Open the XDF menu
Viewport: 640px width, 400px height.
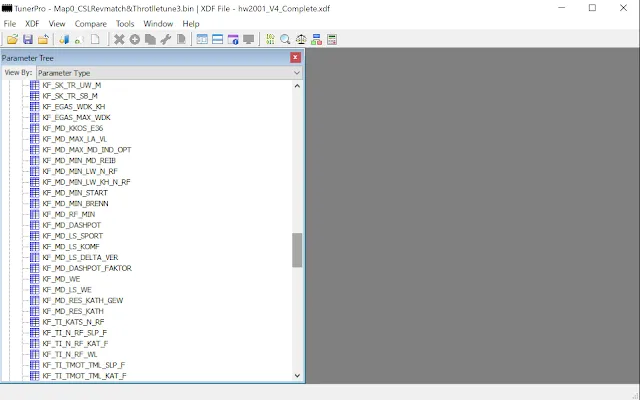pos(32,24)
